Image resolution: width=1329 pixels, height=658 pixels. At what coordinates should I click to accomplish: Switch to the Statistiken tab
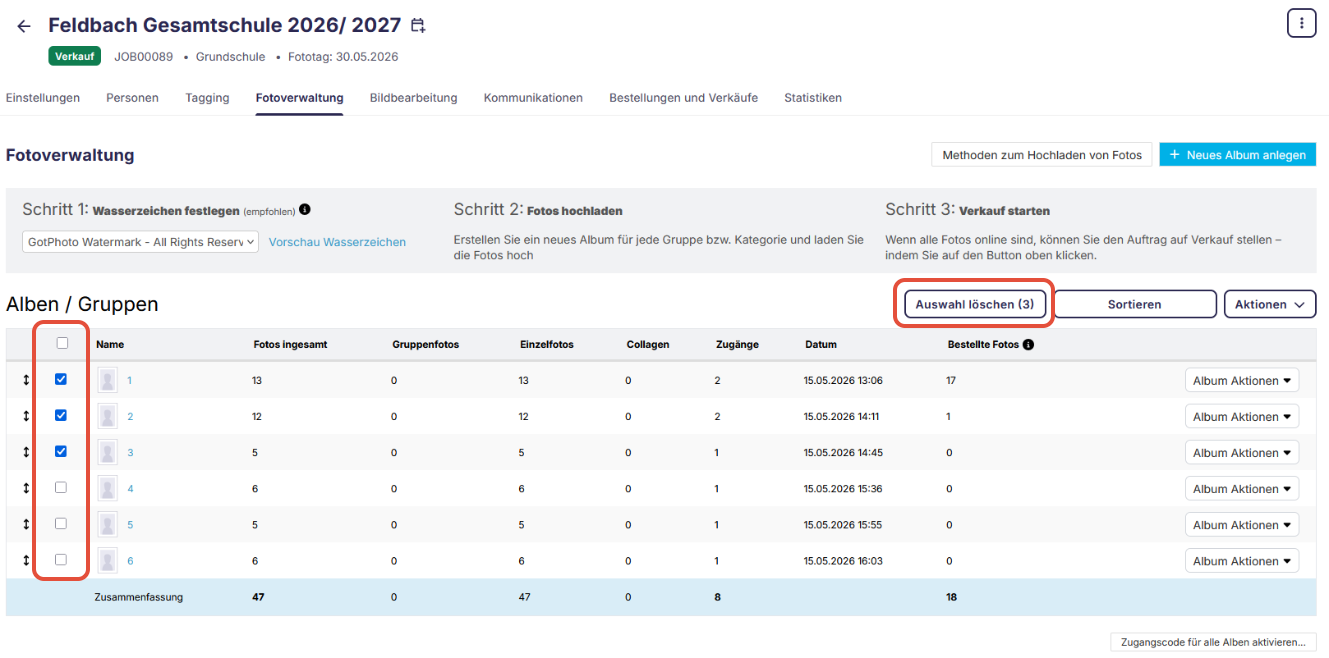813,98
